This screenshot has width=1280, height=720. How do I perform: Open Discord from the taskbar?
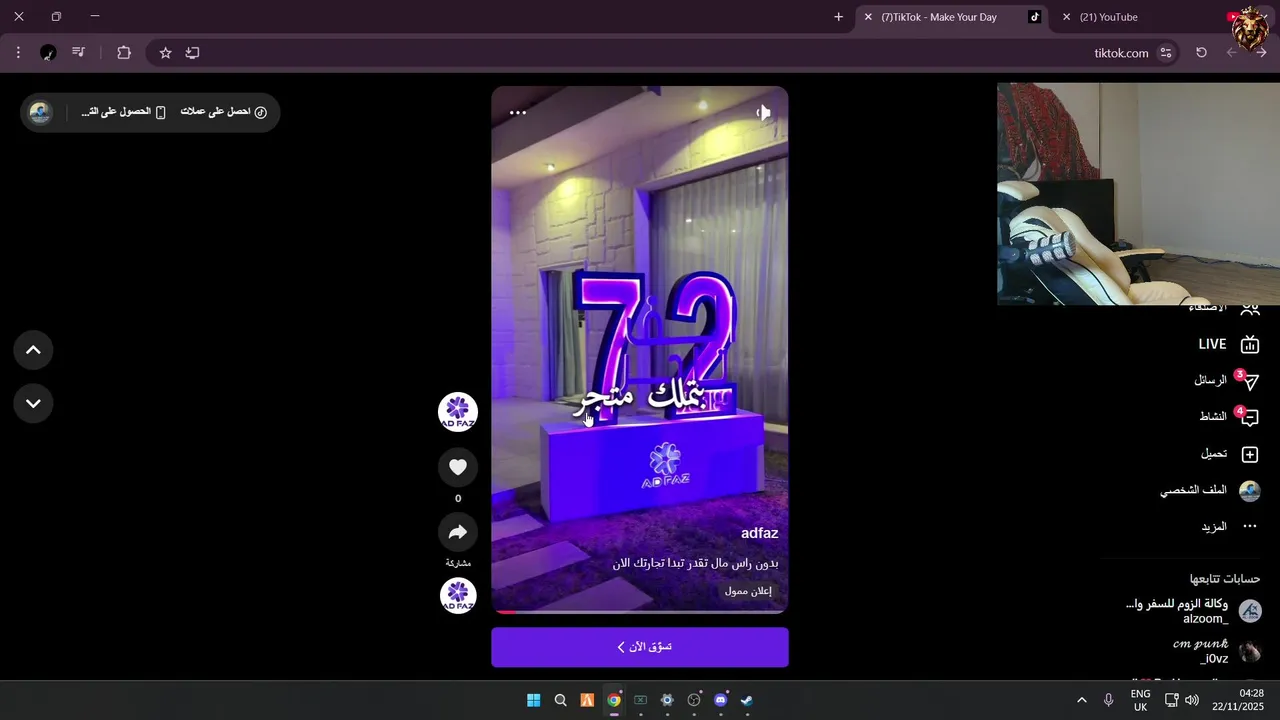(721, 700)
